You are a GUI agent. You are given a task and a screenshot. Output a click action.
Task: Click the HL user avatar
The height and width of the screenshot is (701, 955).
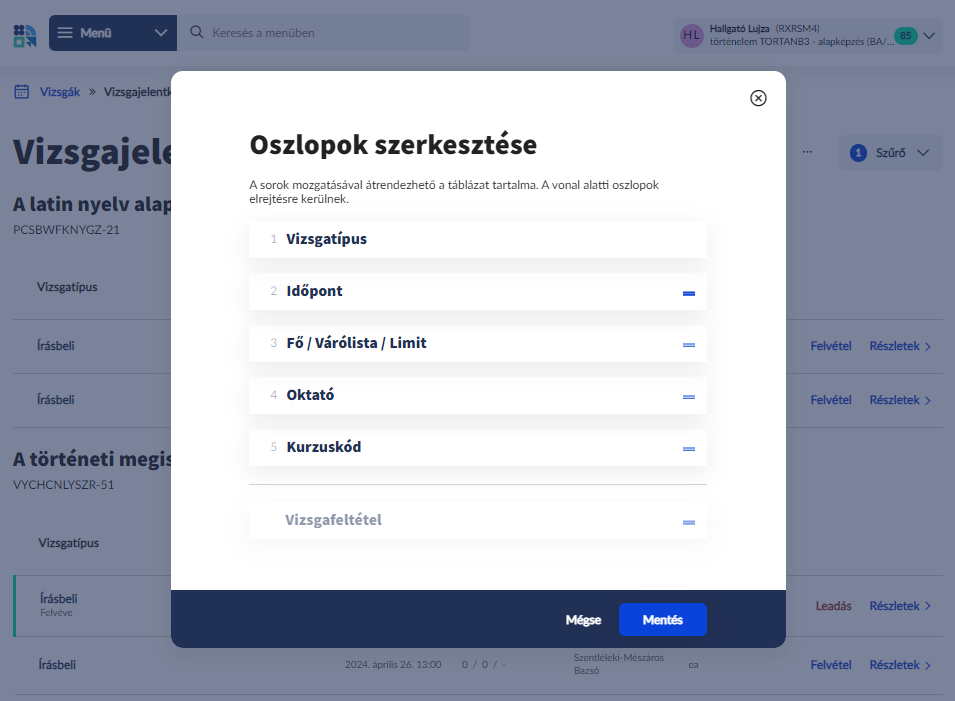click(x=691, y=35)
